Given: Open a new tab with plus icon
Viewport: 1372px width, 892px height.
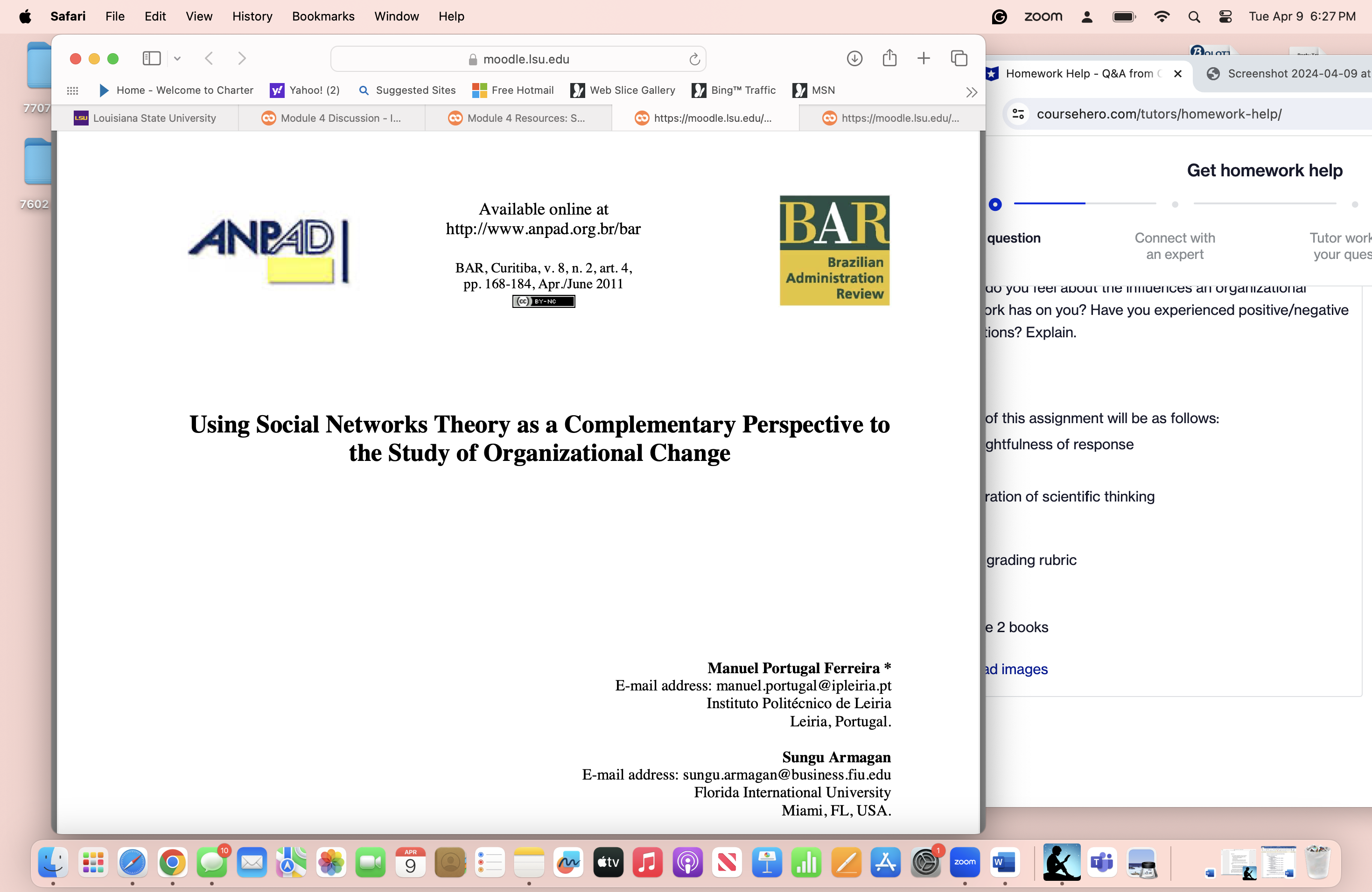Looking at the screenshot, I should 924,58.
